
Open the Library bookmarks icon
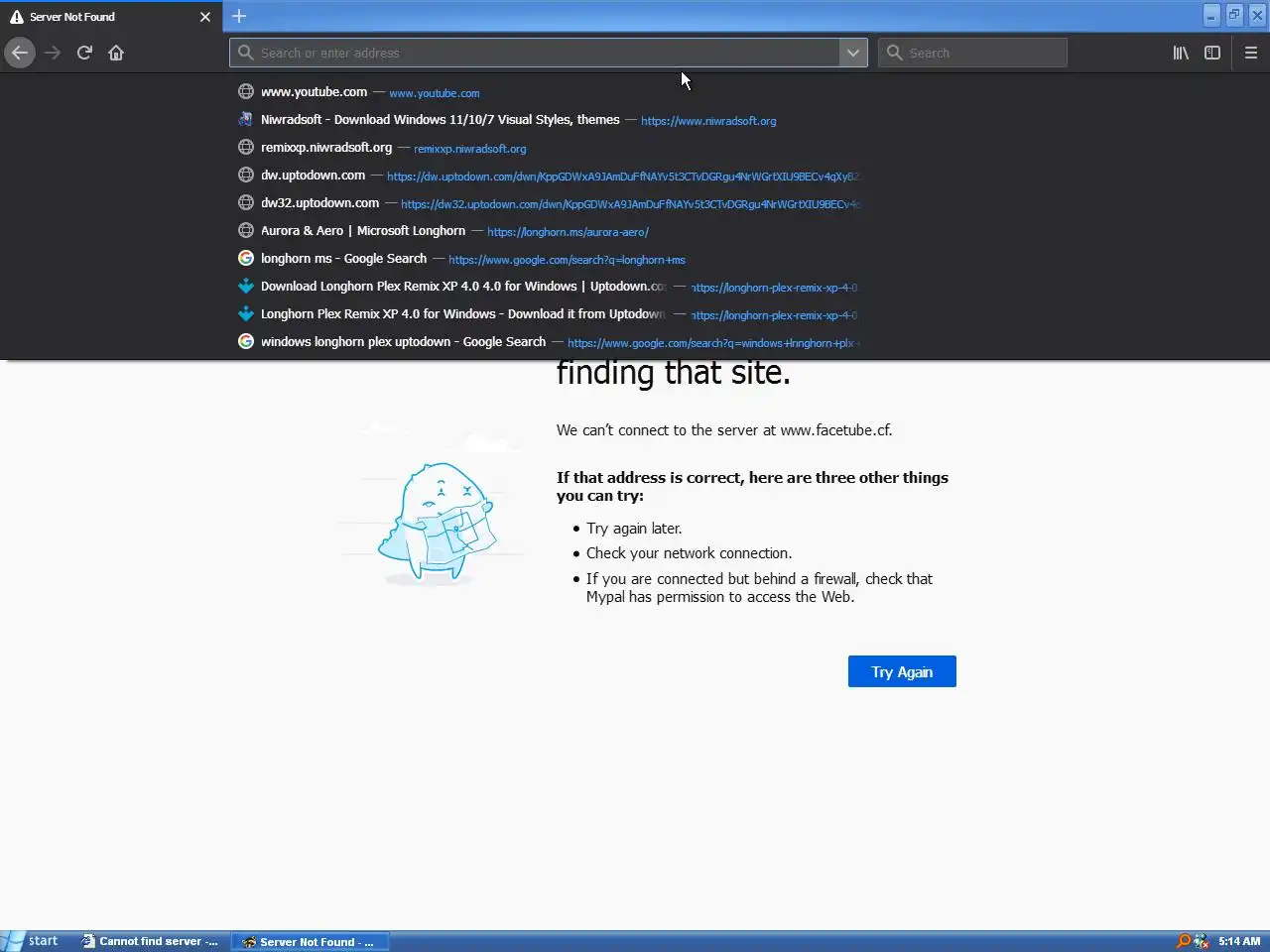tap(1181, 53)
